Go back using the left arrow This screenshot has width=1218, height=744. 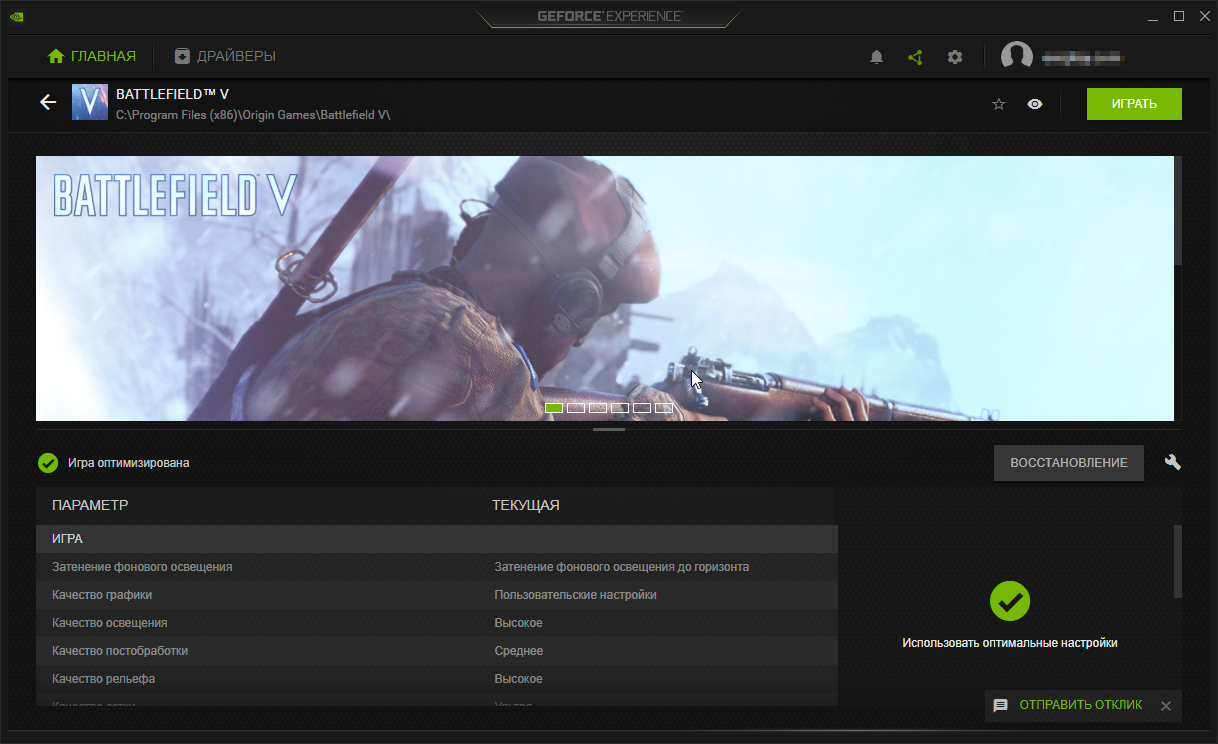pos(48,102)
